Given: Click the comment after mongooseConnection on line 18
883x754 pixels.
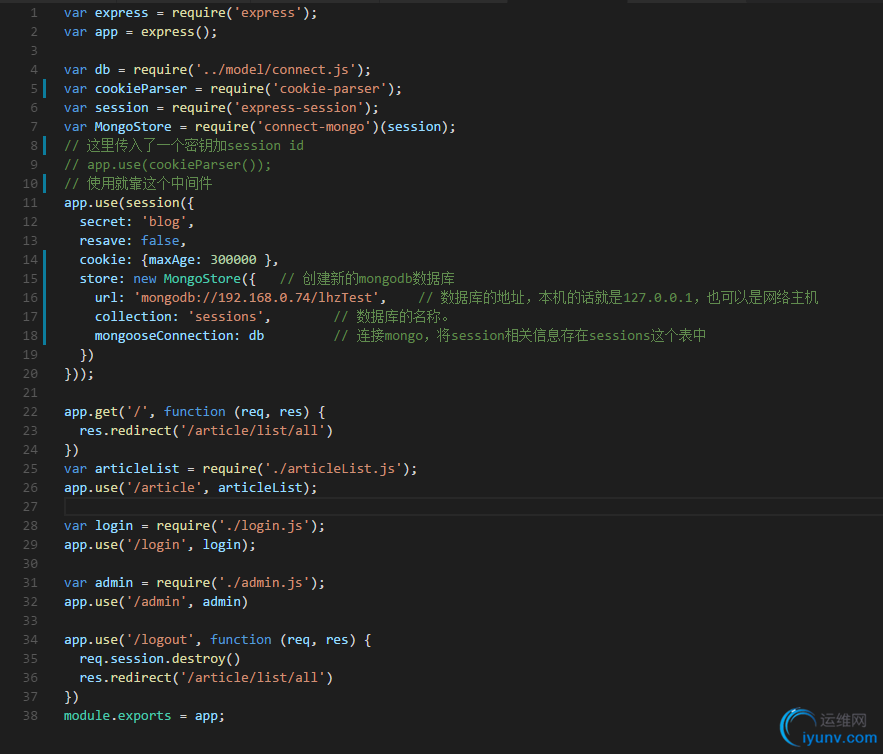Looking at the screenshot, I should point(520,336).
